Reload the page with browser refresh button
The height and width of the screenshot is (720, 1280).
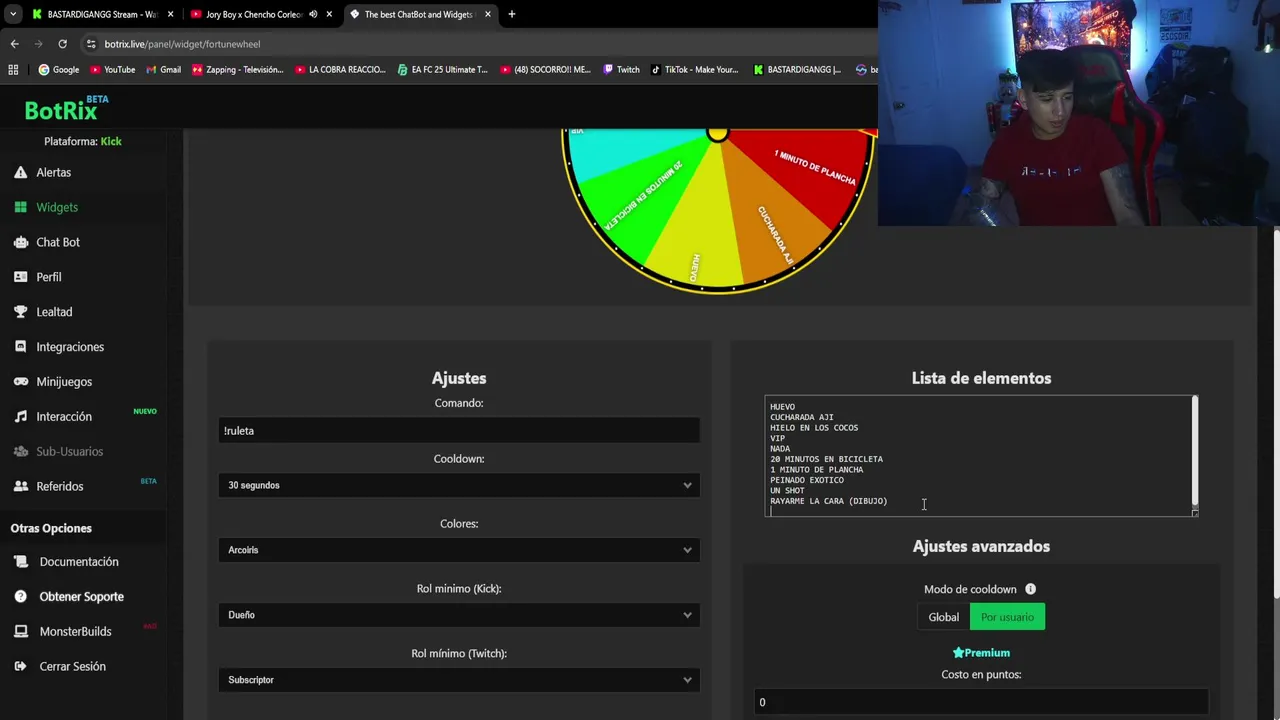(x=62, y=44)
